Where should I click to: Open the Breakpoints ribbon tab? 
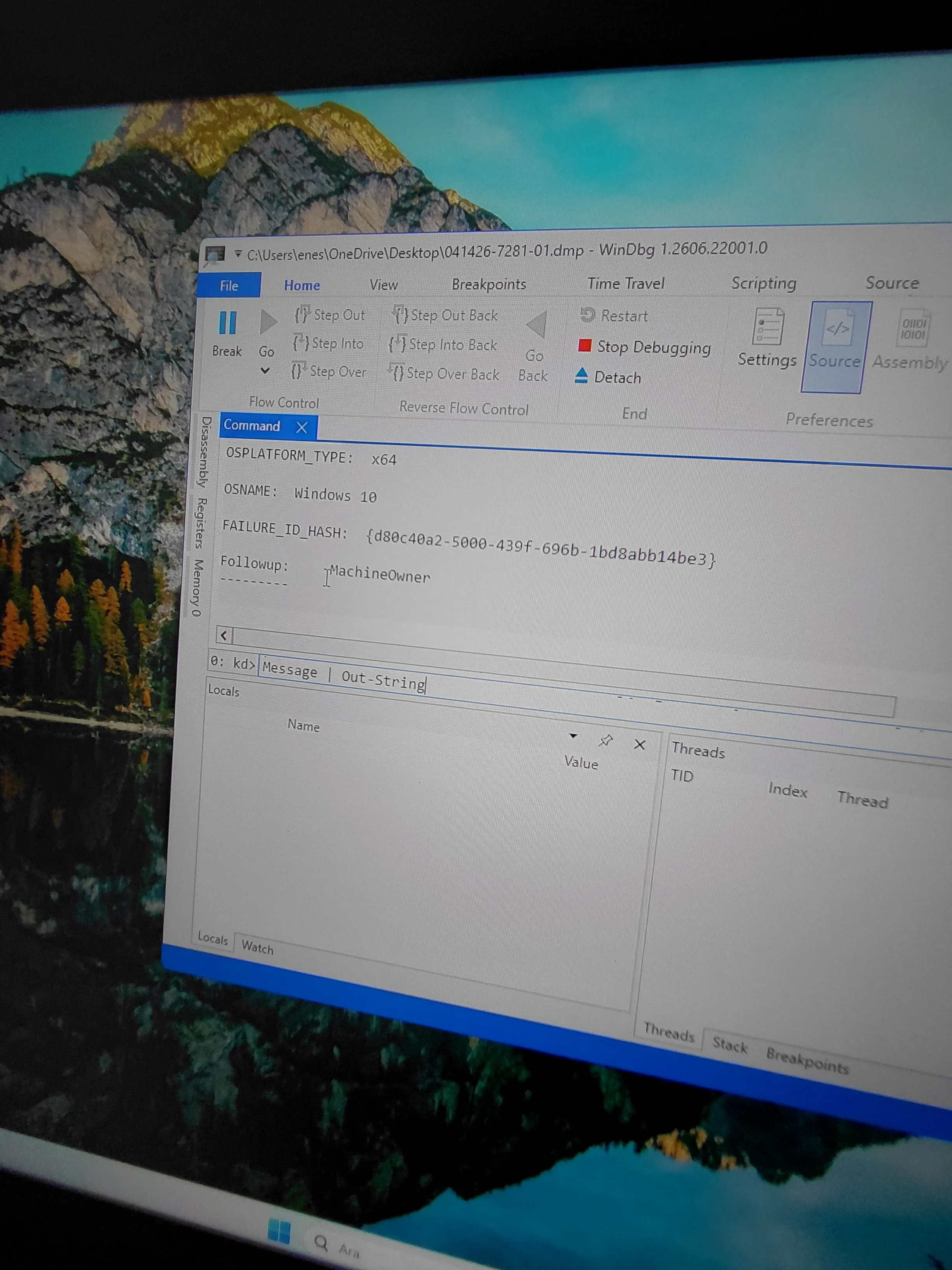point(489,284)
